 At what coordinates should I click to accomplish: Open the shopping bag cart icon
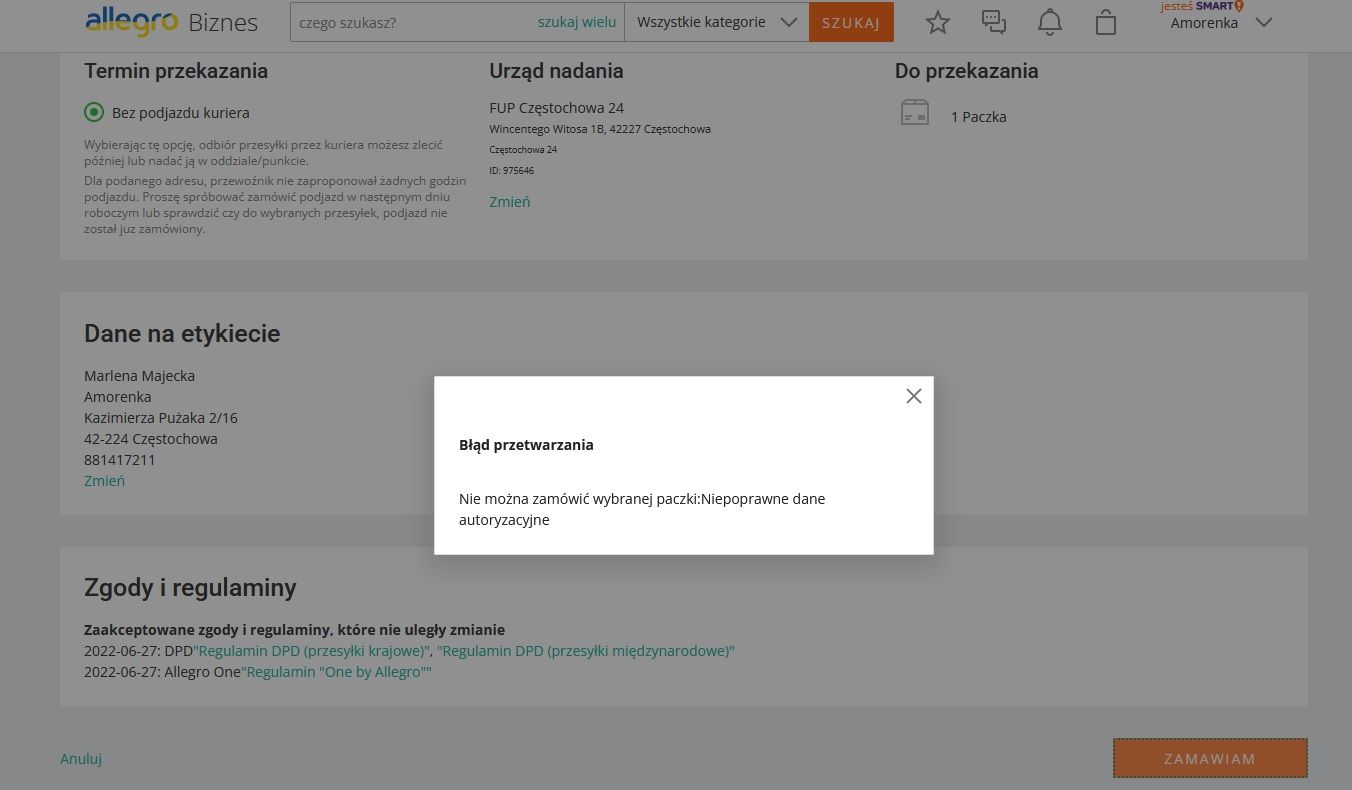coord(1105,22)
